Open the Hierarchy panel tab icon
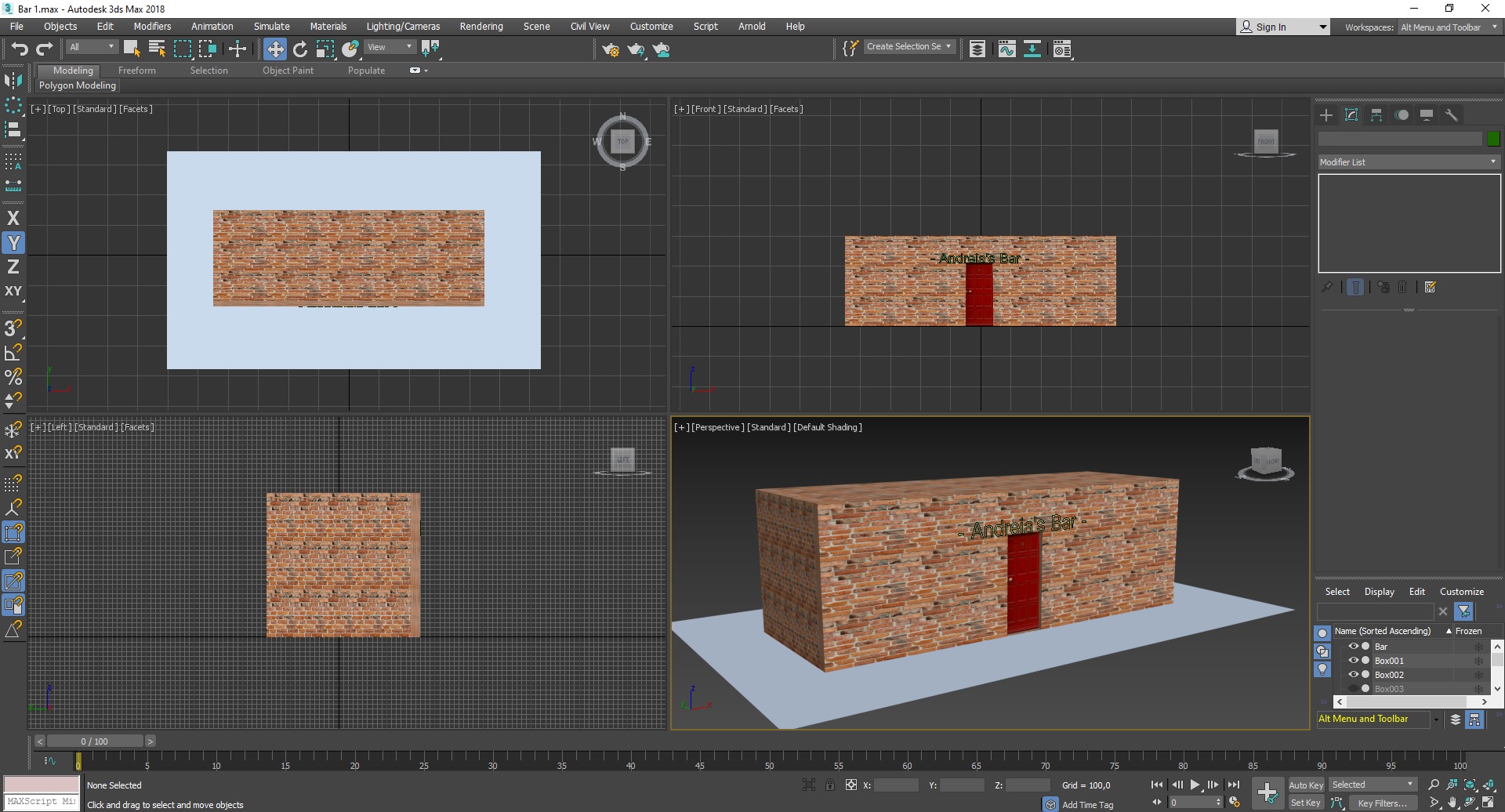The image size is (1505, 812). coord(1376,115)
